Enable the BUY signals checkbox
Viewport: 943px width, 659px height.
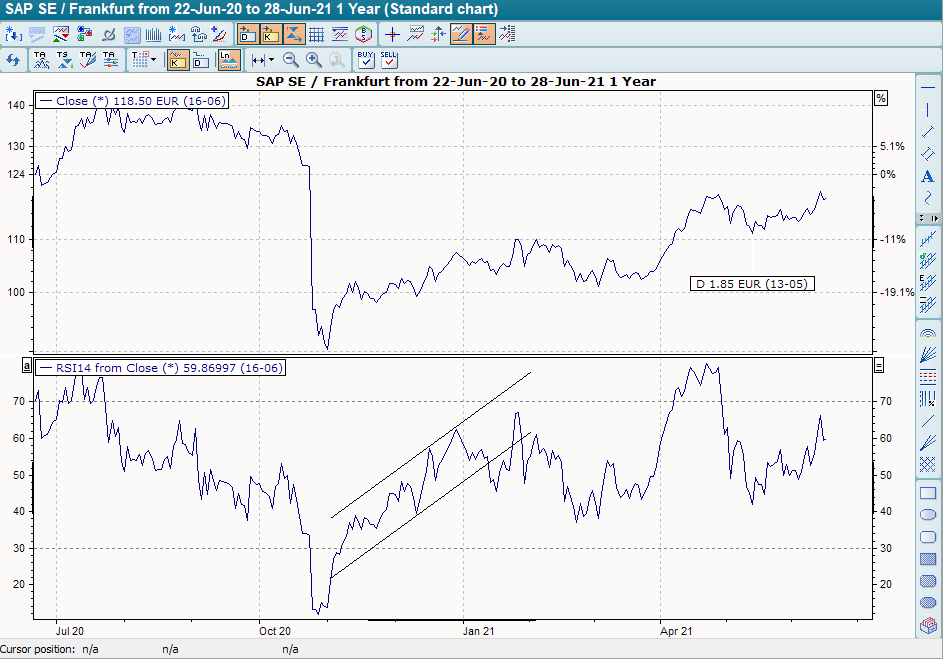(364, 59)
